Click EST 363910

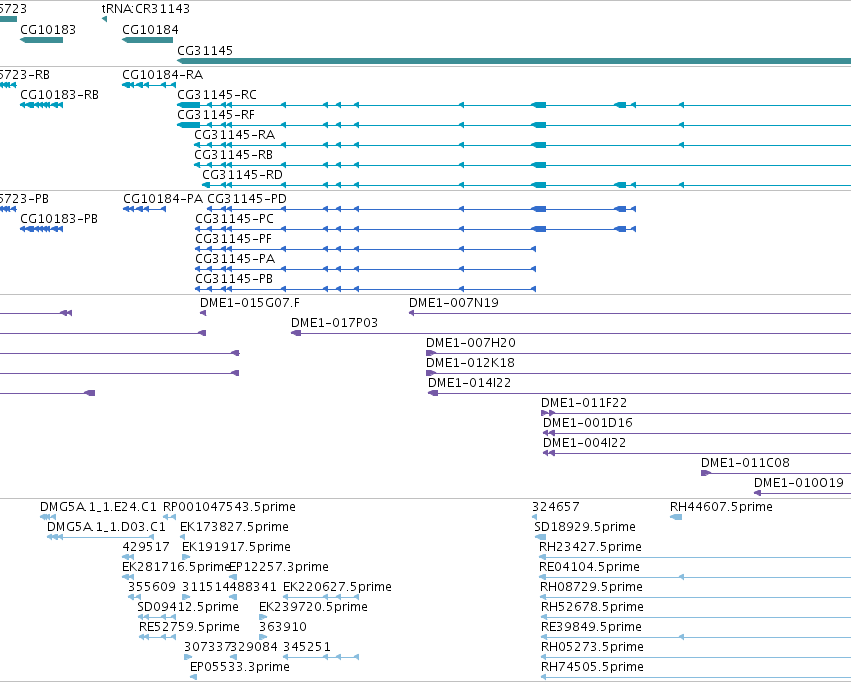pyautogui.click(x=283, y=627)
